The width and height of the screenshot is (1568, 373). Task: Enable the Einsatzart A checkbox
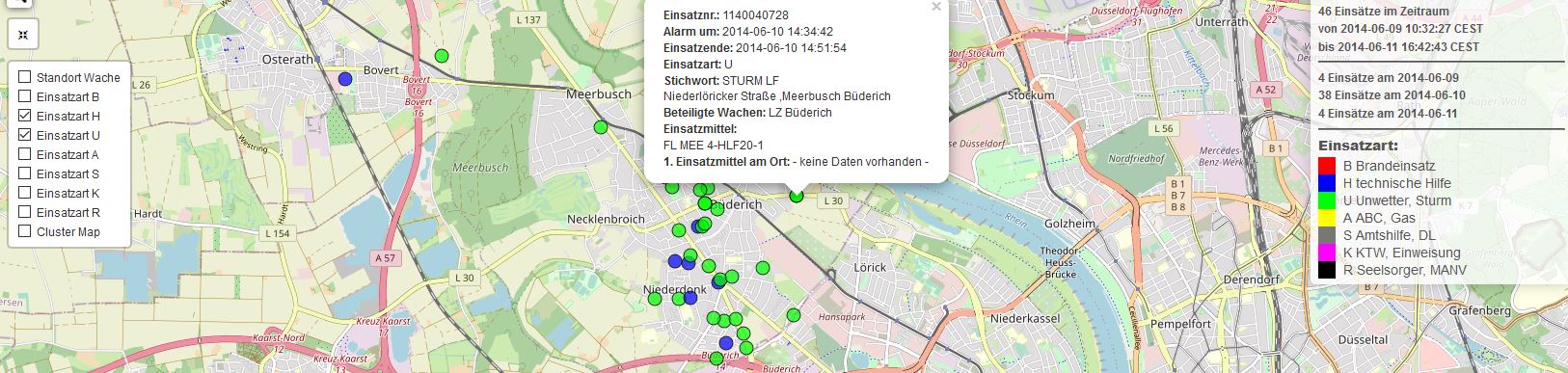coord(25,154)
